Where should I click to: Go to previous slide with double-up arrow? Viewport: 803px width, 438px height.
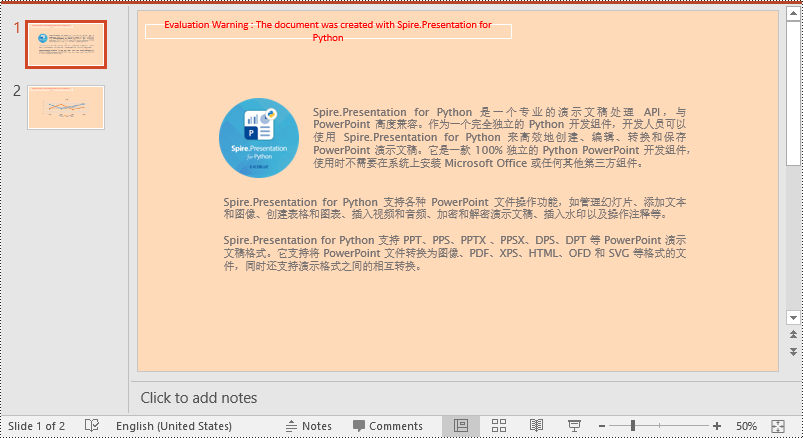tap(793, 335)
